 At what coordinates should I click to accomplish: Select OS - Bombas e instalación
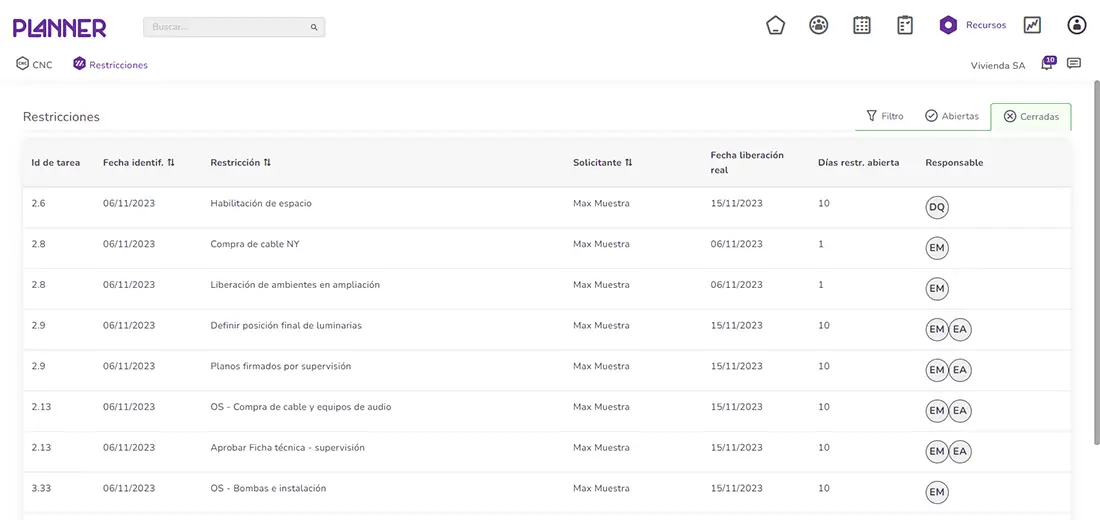pos(269,488)
